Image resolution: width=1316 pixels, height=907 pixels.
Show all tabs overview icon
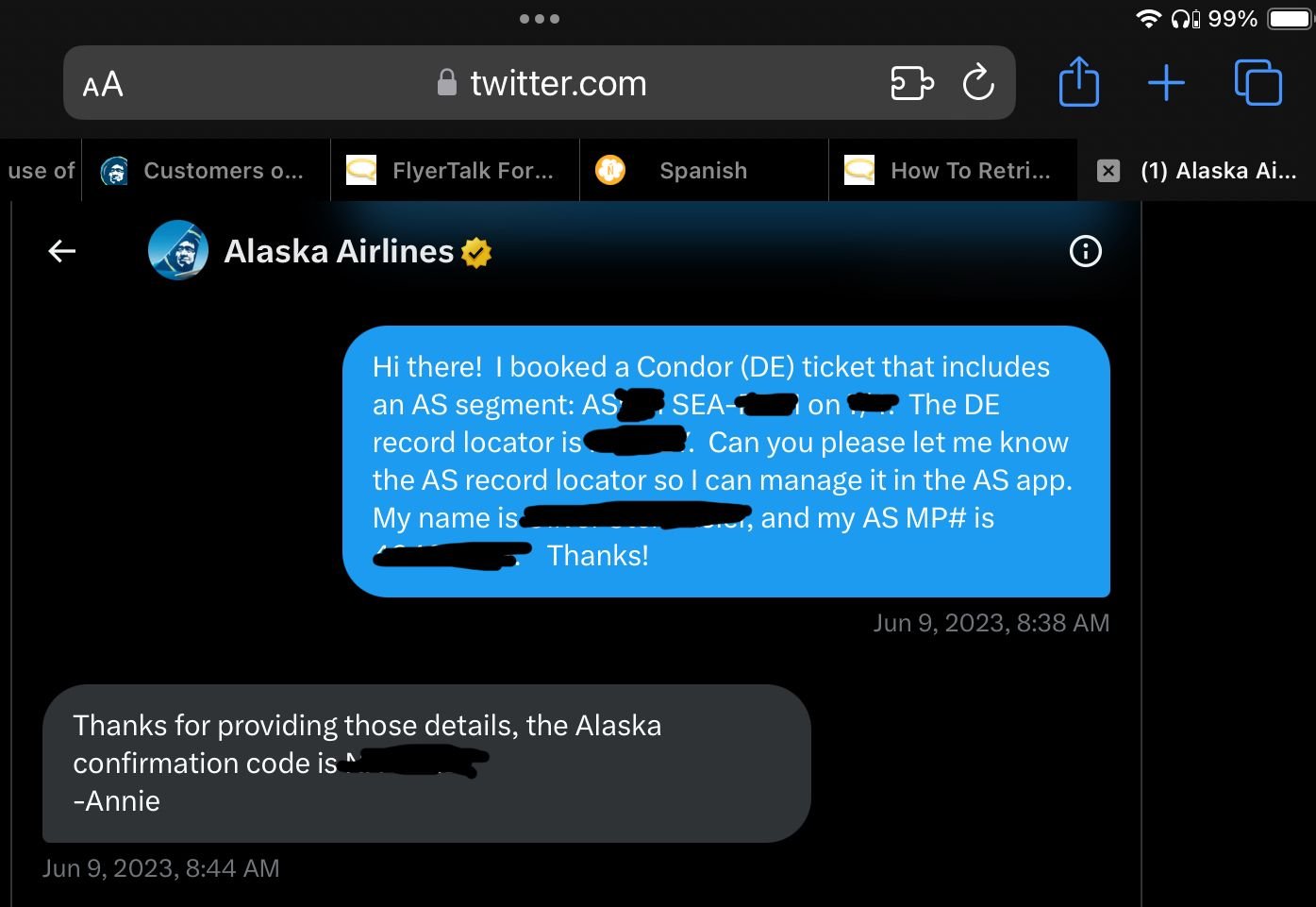click(x=1258, y=83)
